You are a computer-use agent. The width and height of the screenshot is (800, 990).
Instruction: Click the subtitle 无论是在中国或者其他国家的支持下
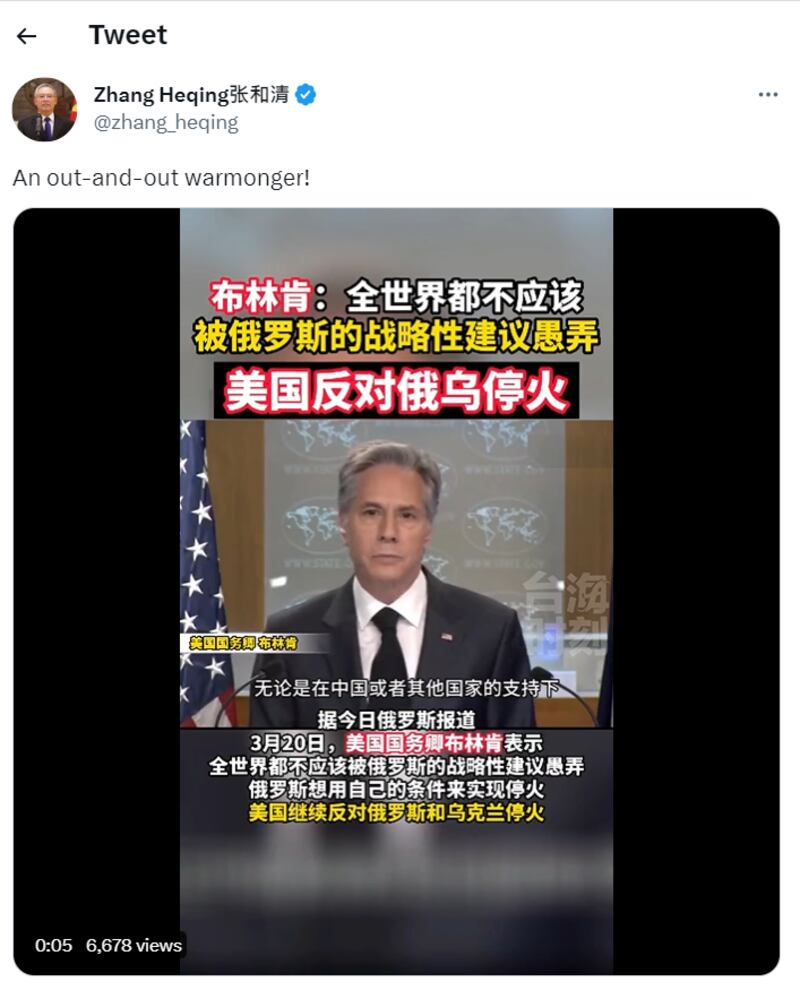click(x=406, y=688)
